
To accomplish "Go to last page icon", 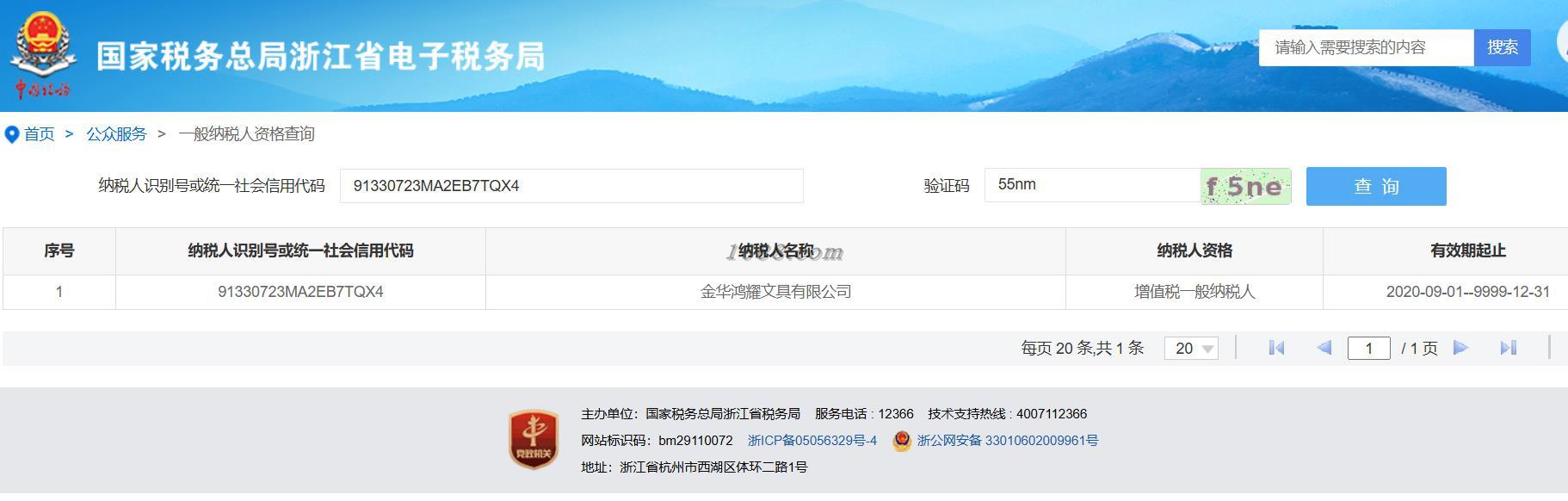I will point(1508,348).
